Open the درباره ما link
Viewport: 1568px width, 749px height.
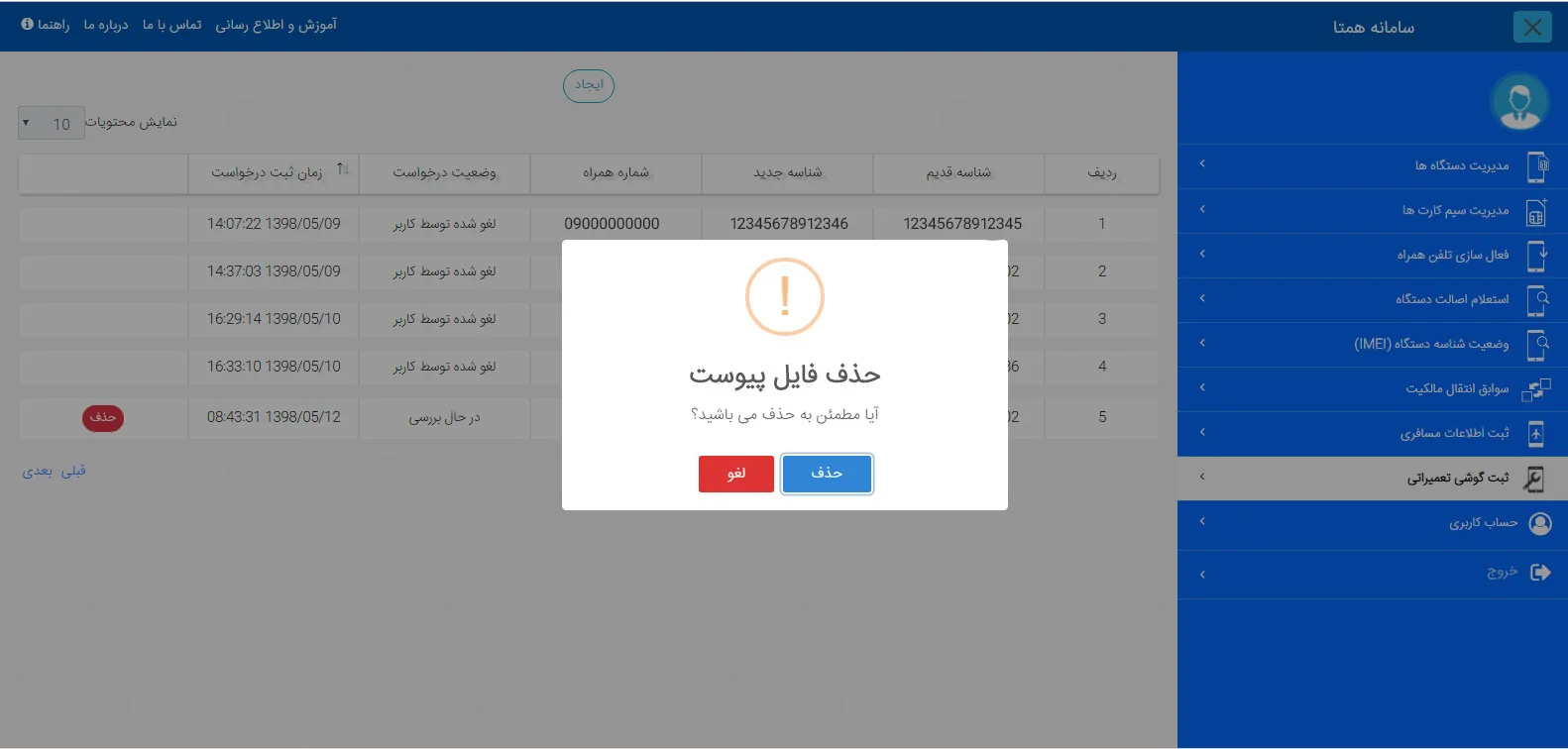coord(106,25)
